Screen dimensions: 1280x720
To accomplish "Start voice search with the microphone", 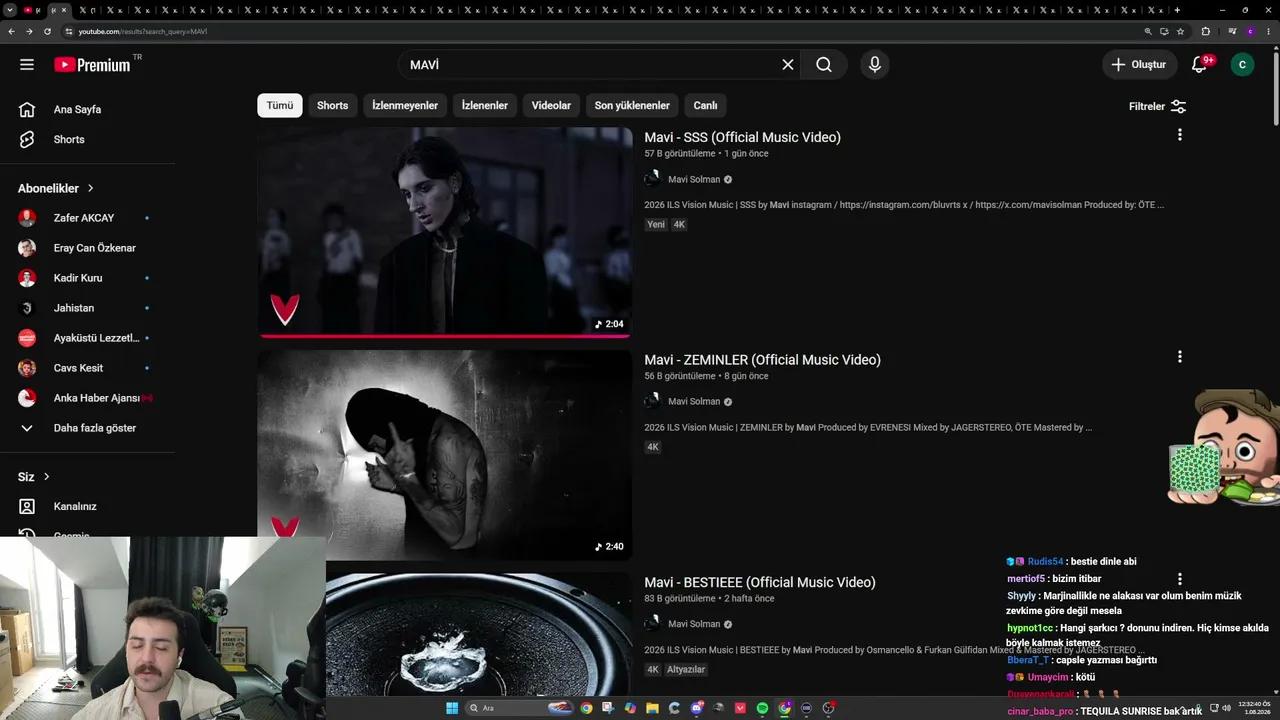I will coord(875,65).
